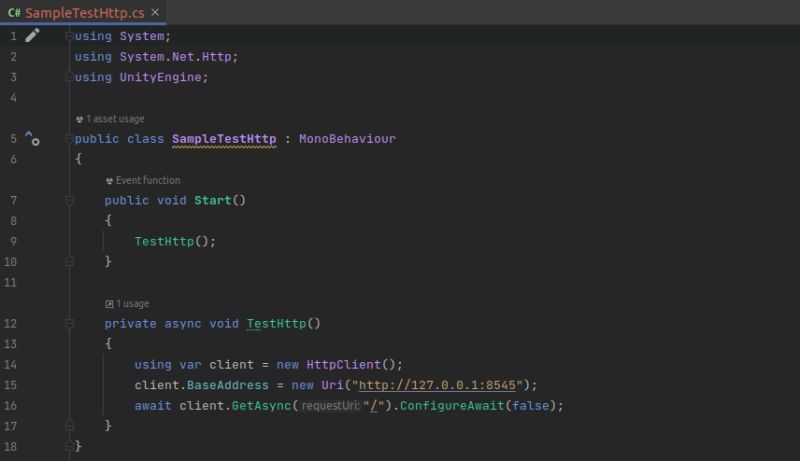
Task: Click the async keyword on line 12
Action: [183, 323]
